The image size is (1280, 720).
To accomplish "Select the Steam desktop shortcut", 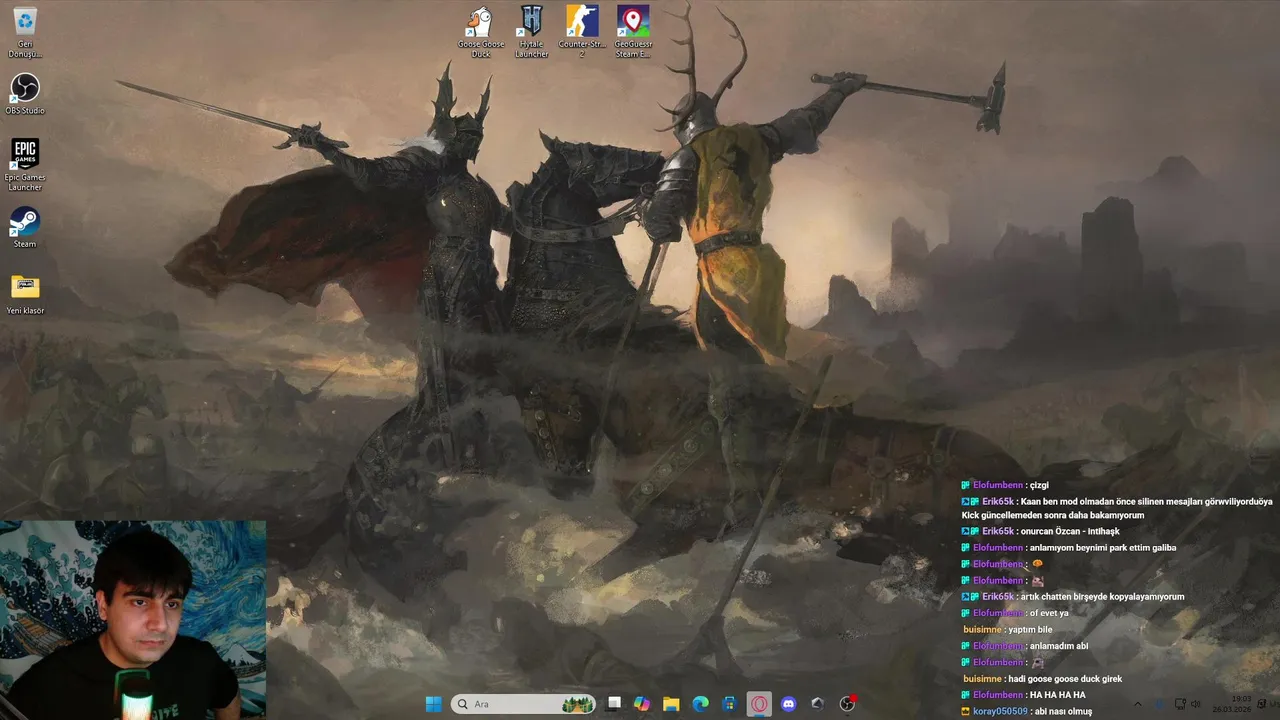I will pyautogui.click(x=25, y=227).
